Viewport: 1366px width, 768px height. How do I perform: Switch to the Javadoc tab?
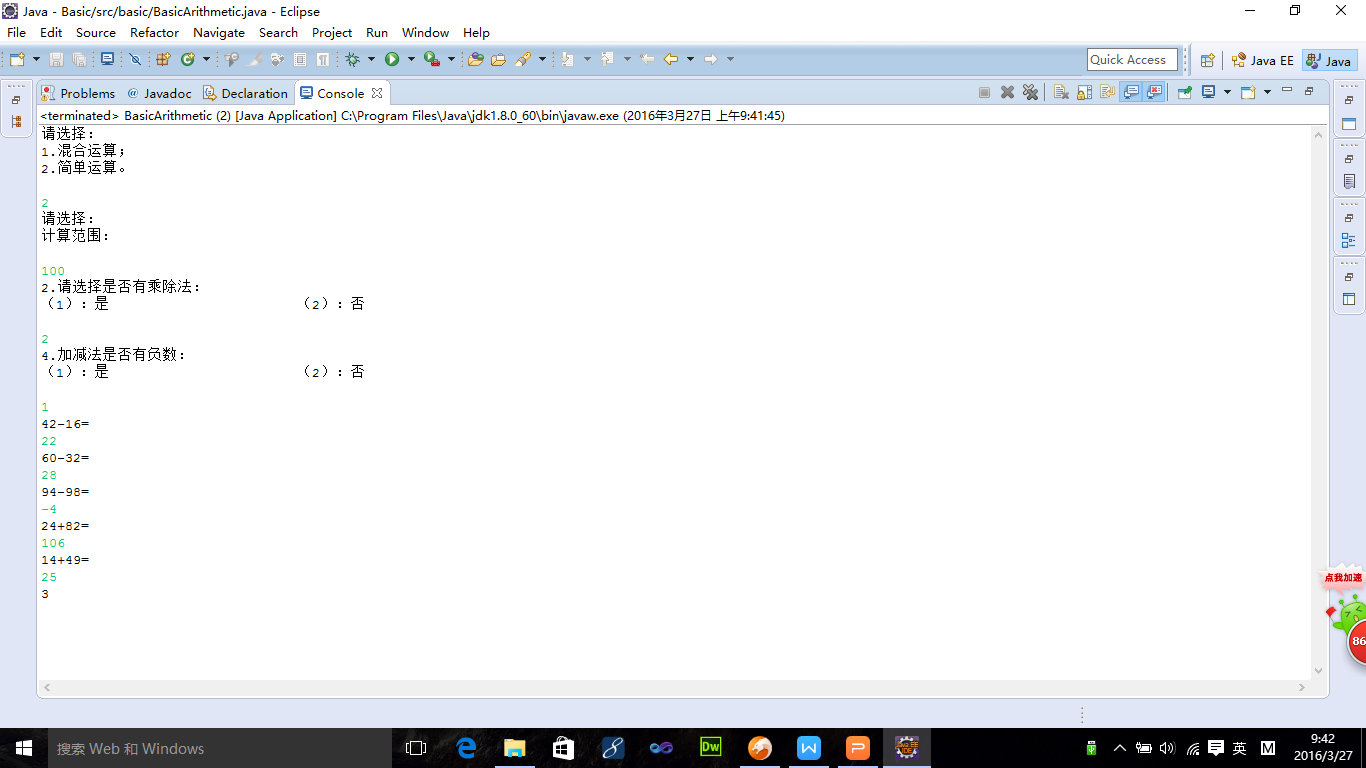pos(159,93)
